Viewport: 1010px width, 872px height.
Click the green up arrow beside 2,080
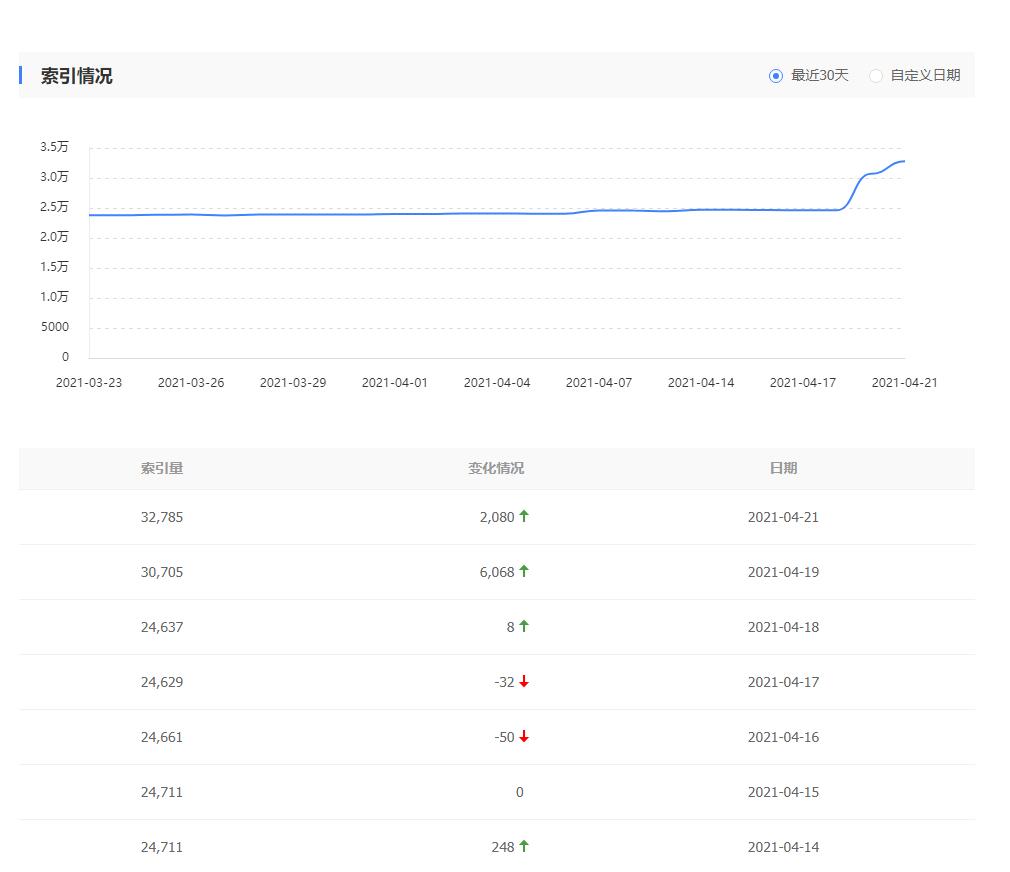point(525,517)
